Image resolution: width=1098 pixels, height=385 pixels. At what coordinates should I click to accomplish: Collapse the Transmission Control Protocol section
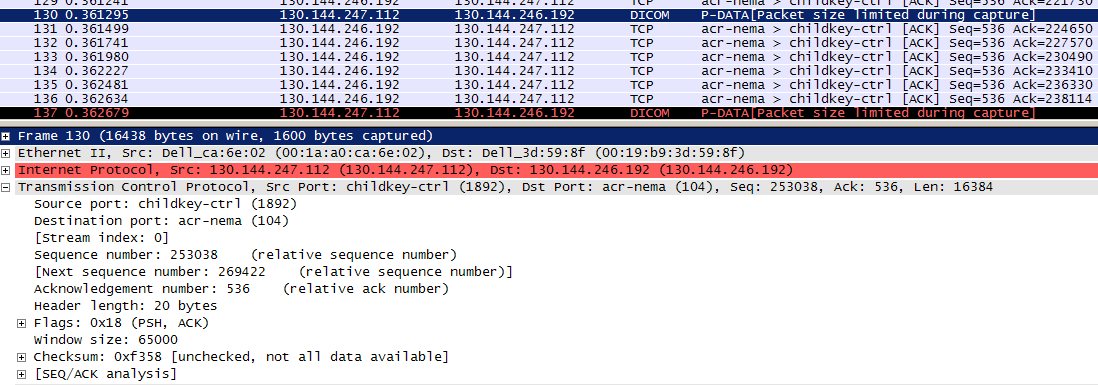(6, 187)
